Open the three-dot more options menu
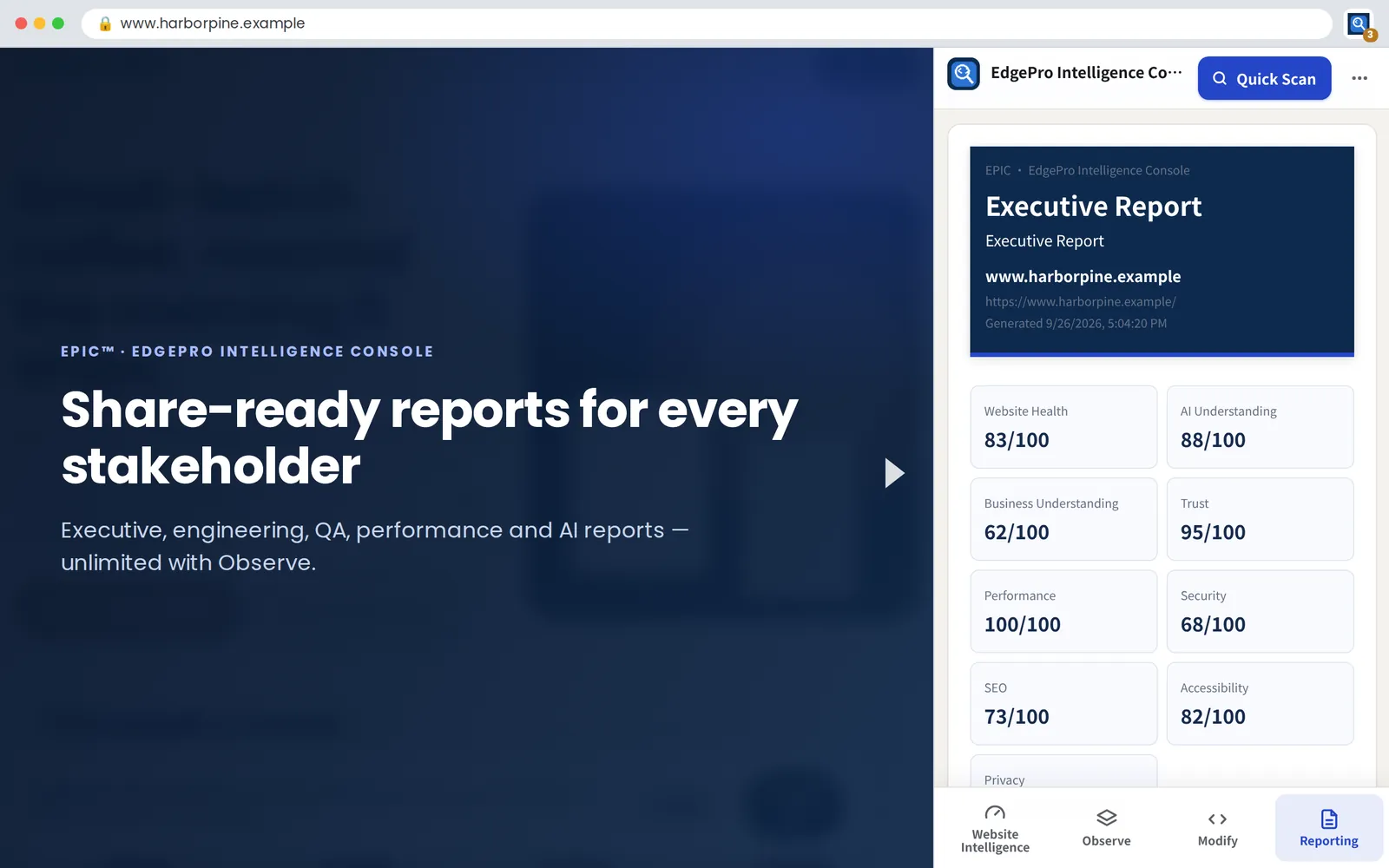 coord(1359,78)
